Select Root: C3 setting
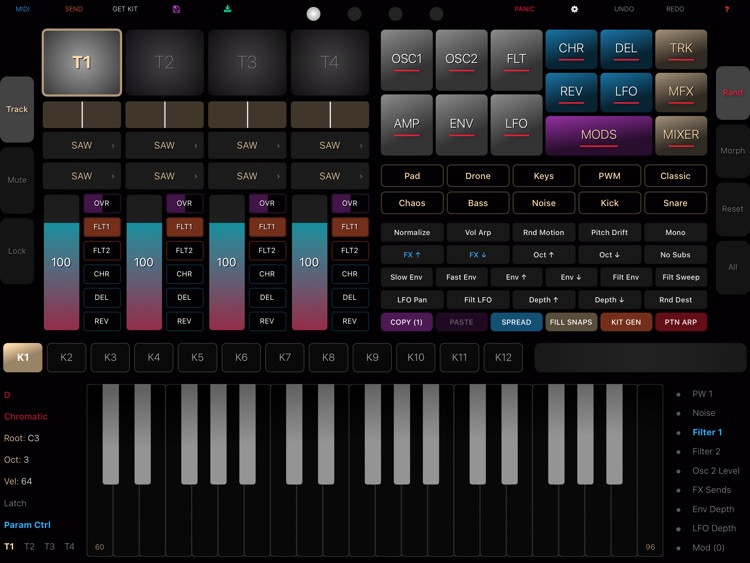The image size is (750, 563). (x=22, y=438)
